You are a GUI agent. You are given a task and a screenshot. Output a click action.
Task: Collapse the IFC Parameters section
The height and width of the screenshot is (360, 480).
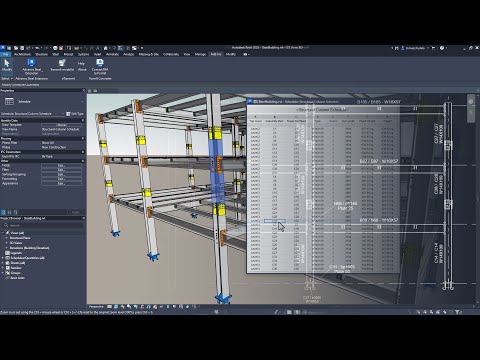tap(83, 152)
